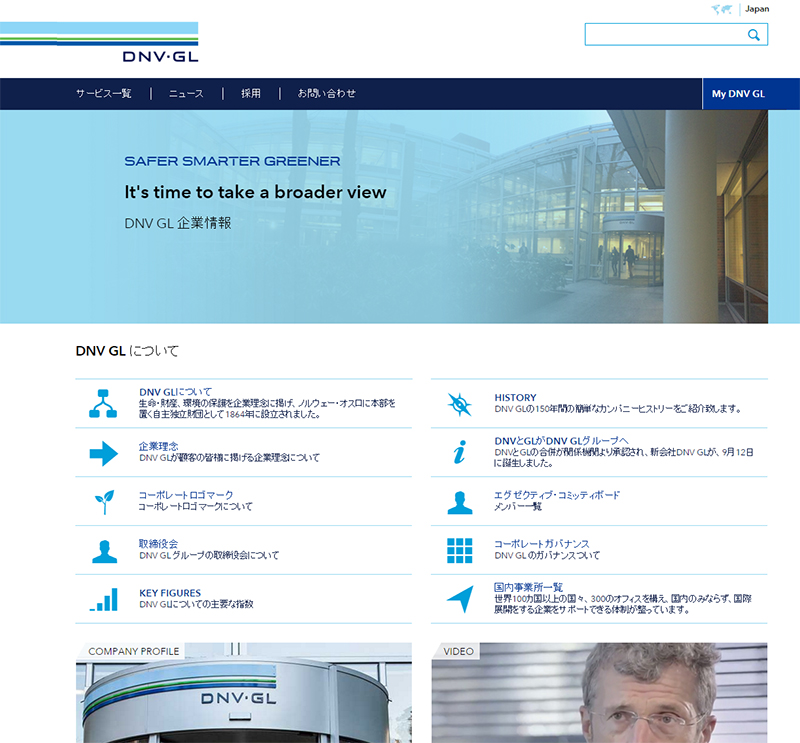Open the ニュース menu item
The width and height of the screenshot is (800, 743).
(186, 93)
